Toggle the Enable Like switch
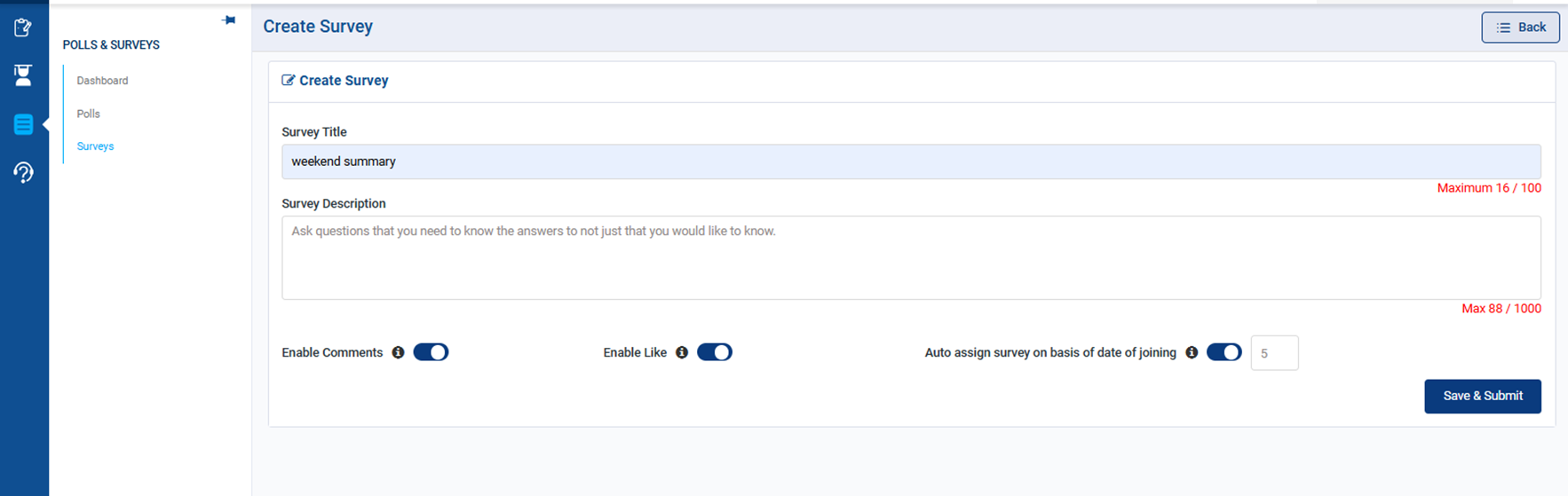This screenshot has height=496, width=1568. click(x=715, y=352)
